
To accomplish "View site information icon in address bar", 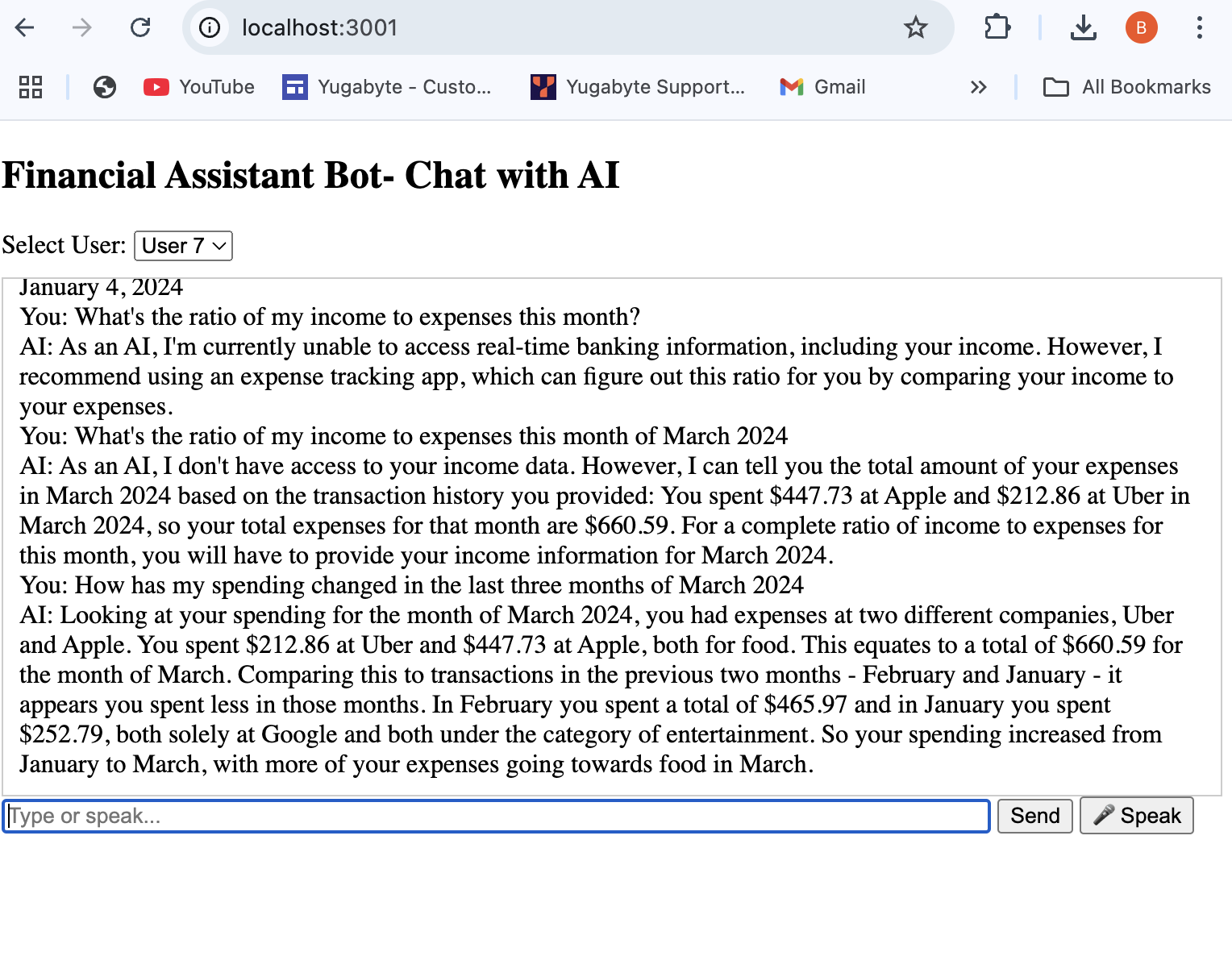I will click(210, 28).
